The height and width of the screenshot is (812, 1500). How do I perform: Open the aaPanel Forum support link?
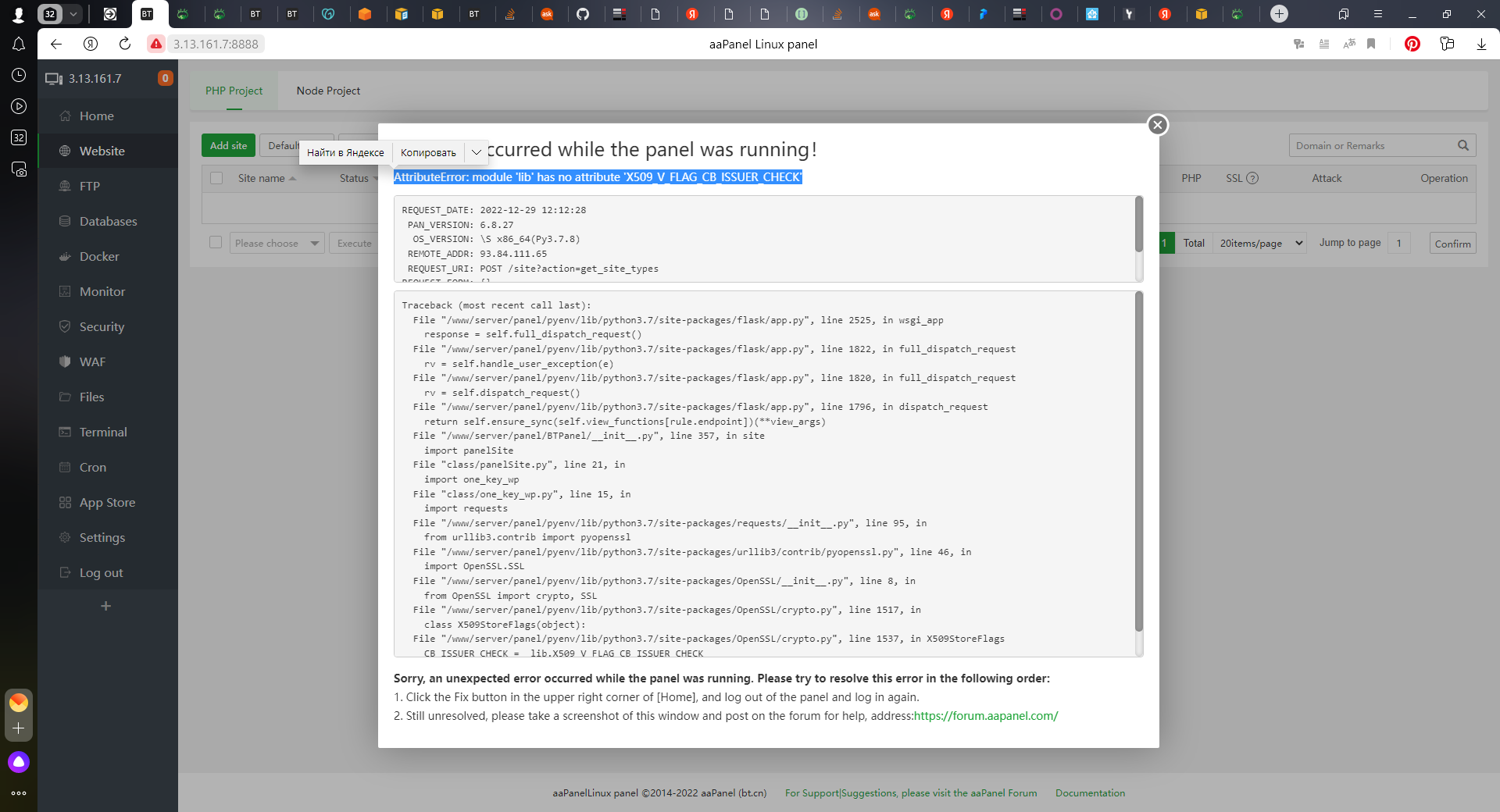click(x=911, y=792)
